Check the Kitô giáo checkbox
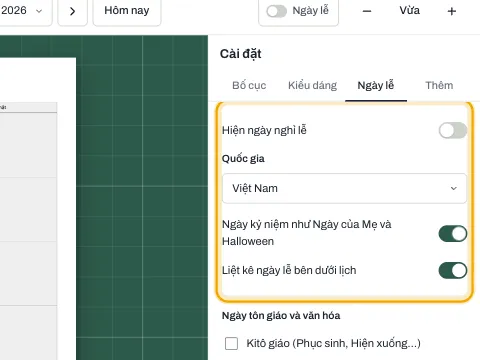This screenshot has height=360, width=480. tap(231, 343)
